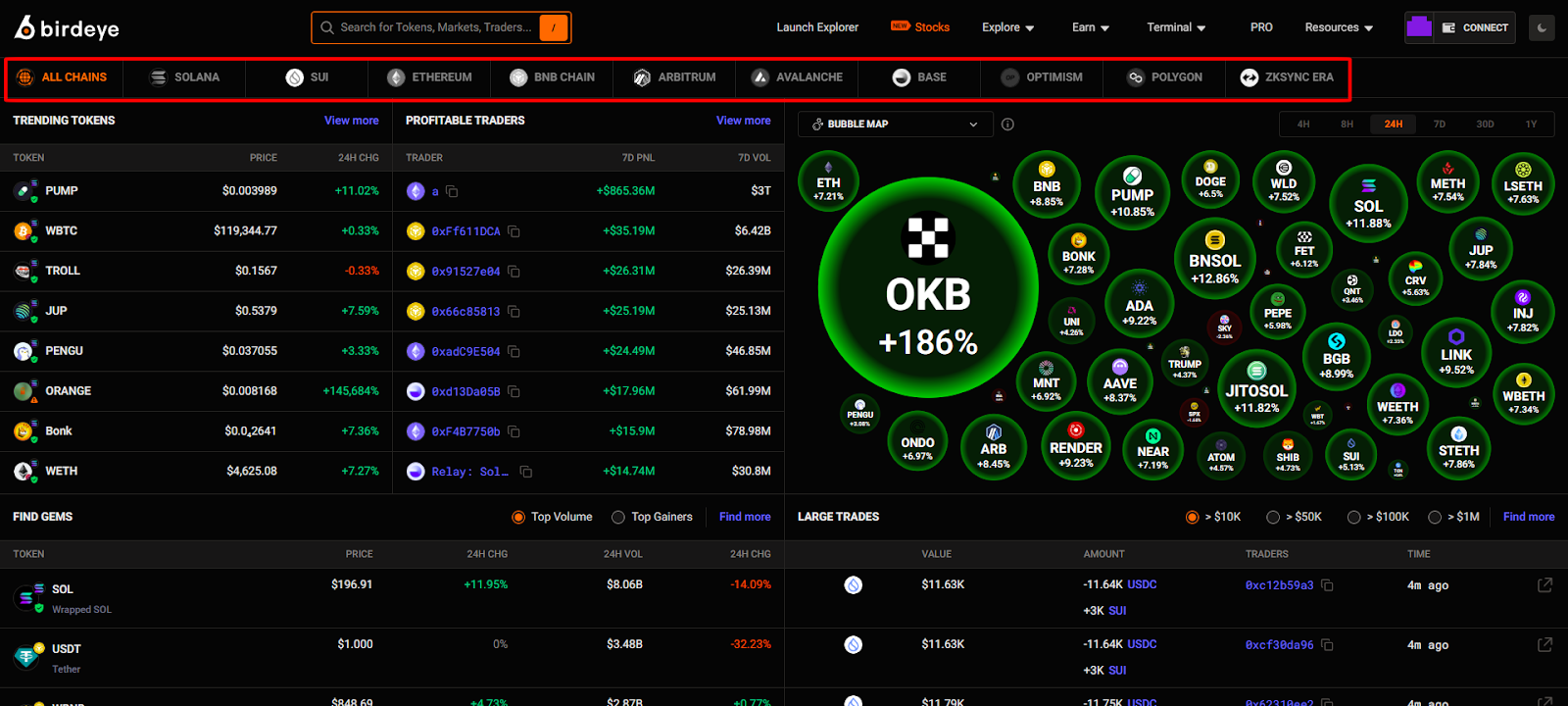Copy address of trader 0xF4B7750b
1568x706 pixels.
[x=514, y=431]
